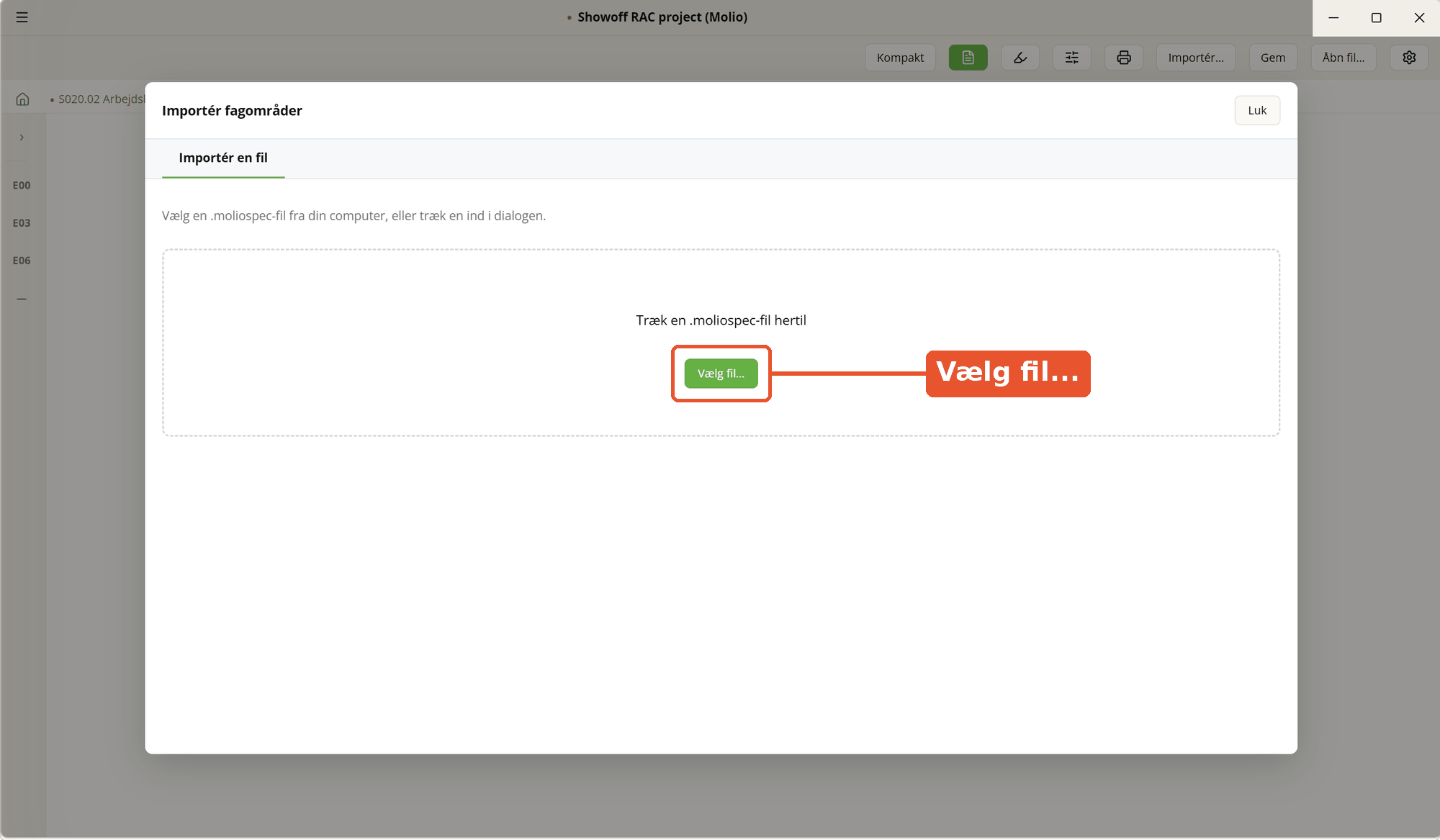This screenshot has height=840, width=1440.
Task: Click the green document view icon
Action: pyautogui.click(x=968, y=58)
